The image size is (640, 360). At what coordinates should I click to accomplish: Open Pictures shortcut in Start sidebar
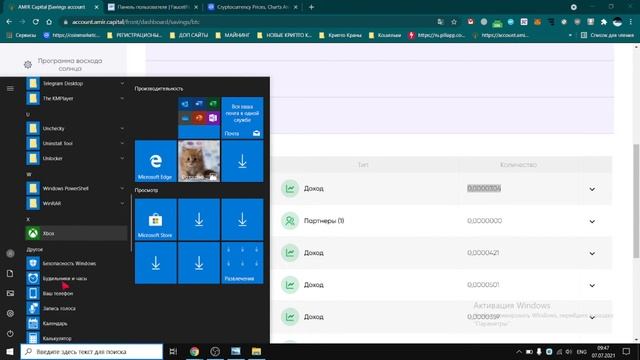[10, 293]
